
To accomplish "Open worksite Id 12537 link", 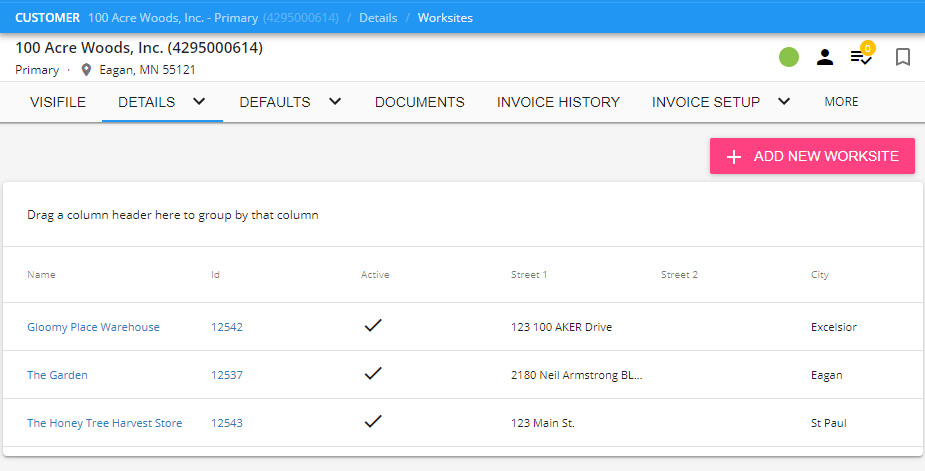I will 226,375.
